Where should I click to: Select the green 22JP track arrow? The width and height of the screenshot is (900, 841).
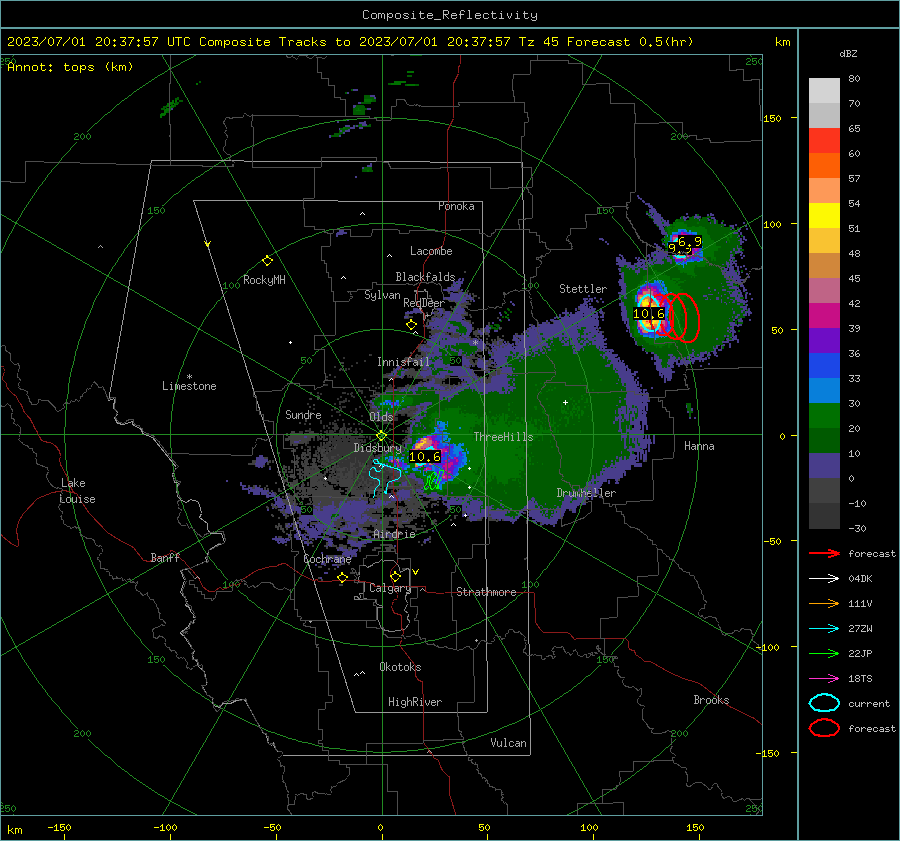click(824, 653)
